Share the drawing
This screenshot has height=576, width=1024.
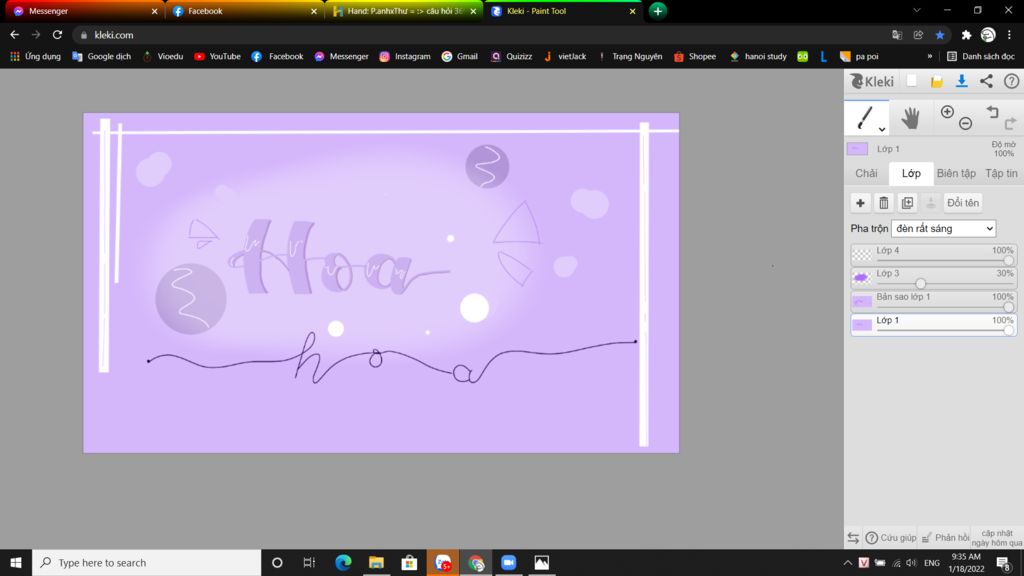pos(986,81)
